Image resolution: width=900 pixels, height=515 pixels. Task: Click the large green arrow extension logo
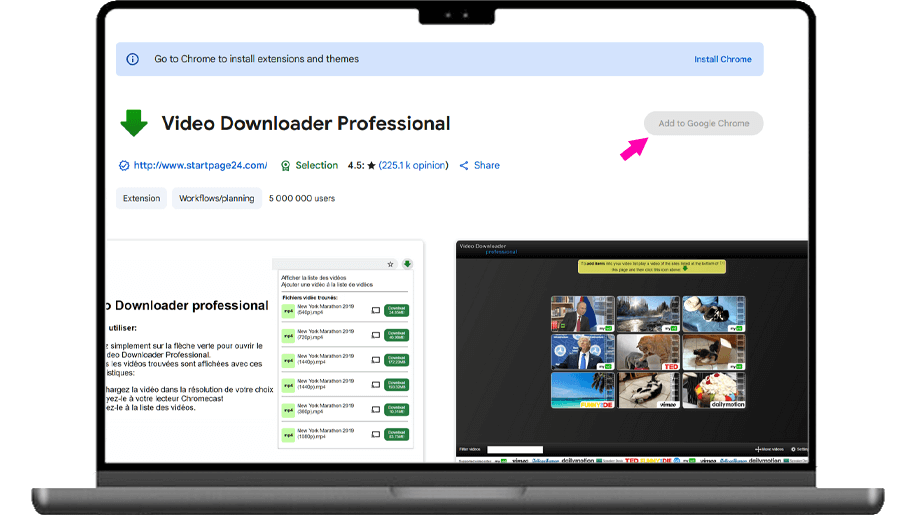pyautogui.click(x=134, y=122)
